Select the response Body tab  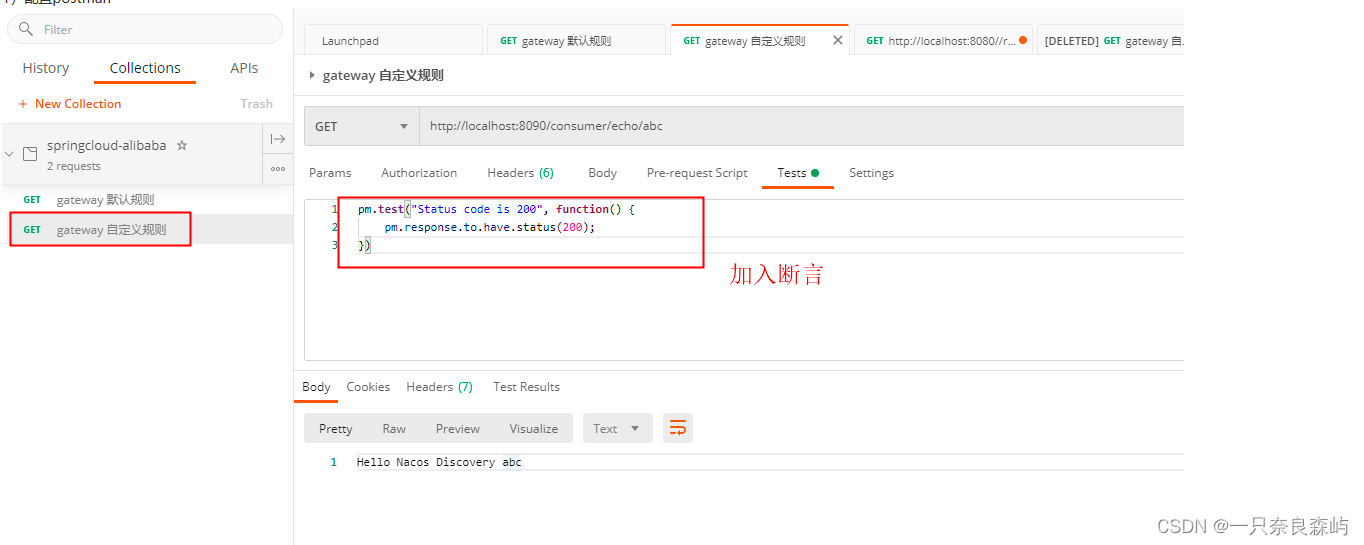point(316,387)
